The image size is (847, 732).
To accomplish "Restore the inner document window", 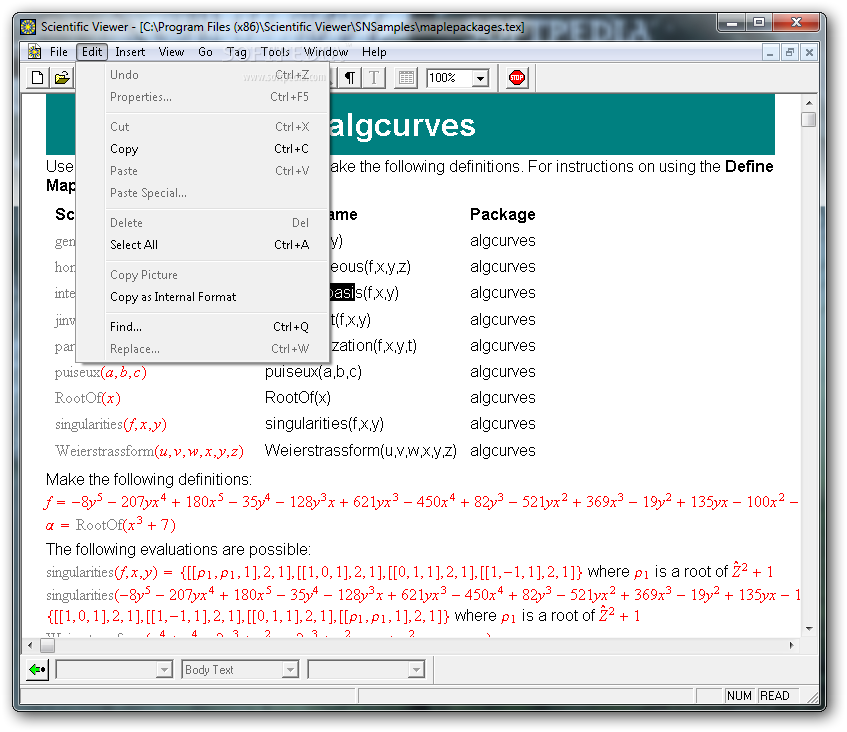I will click(x=790, y=52).
